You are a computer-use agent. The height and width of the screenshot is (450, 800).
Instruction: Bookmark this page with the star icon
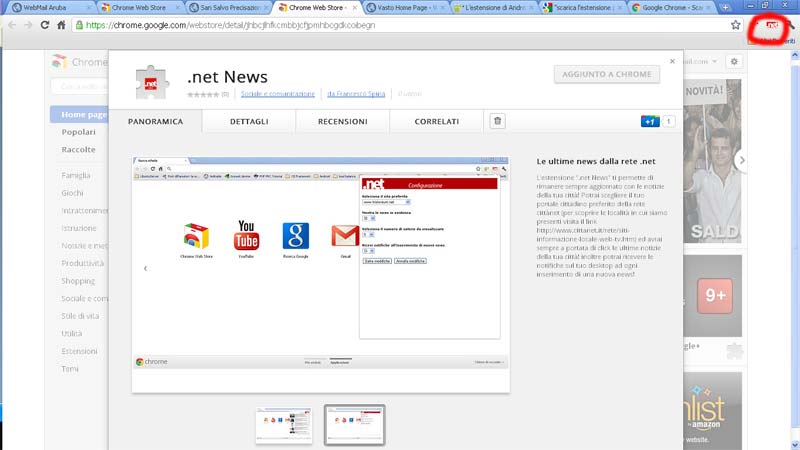point(736,24)
